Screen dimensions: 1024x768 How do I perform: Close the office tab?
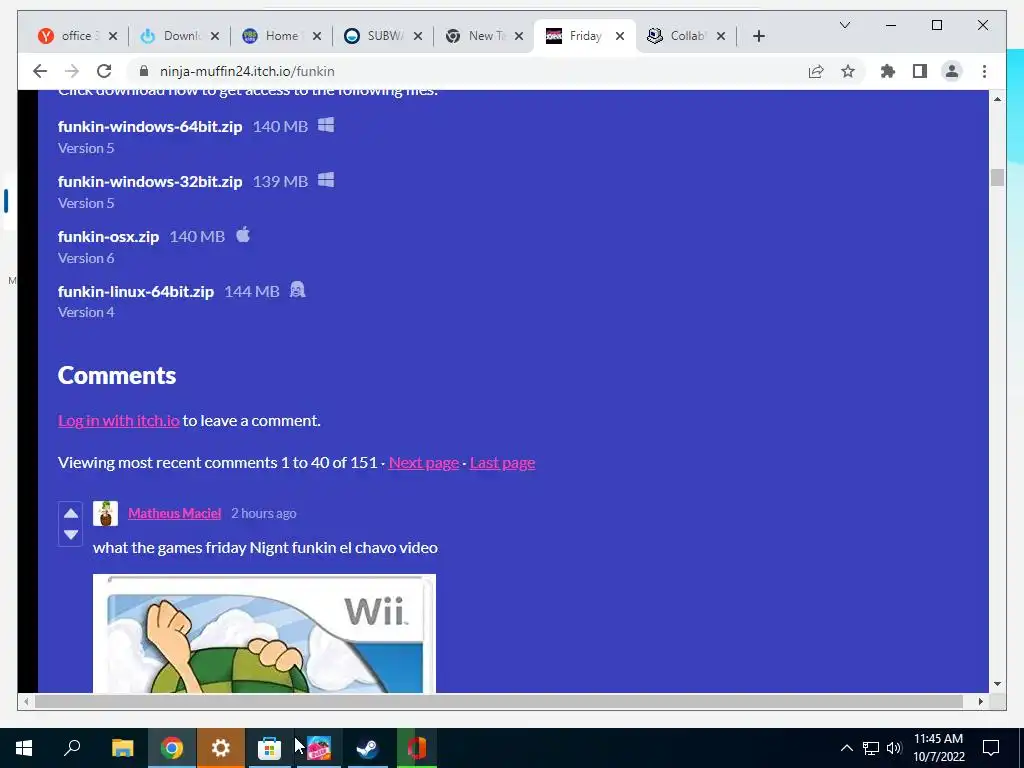(113, 36)
